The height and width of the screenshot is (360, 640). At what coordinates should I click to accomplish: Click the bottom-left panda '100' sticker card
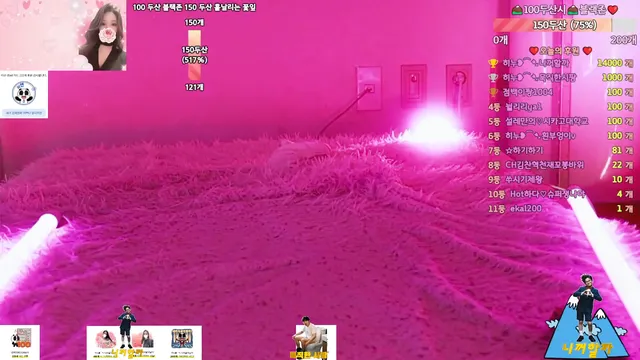click(20, 342)
